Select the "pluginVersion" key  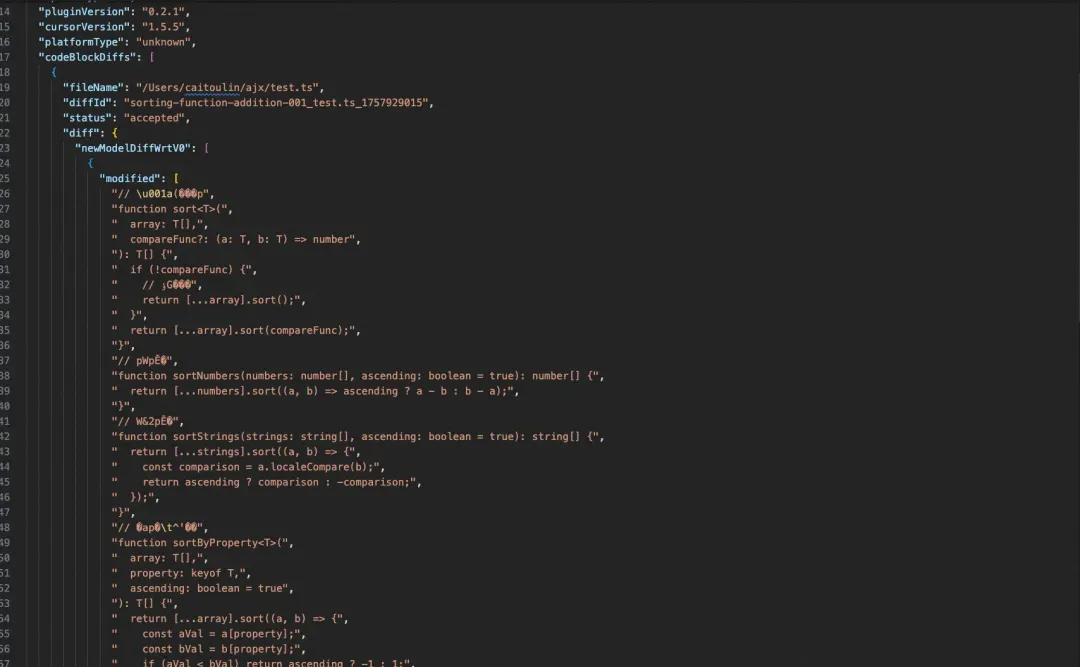coord(83,12)
